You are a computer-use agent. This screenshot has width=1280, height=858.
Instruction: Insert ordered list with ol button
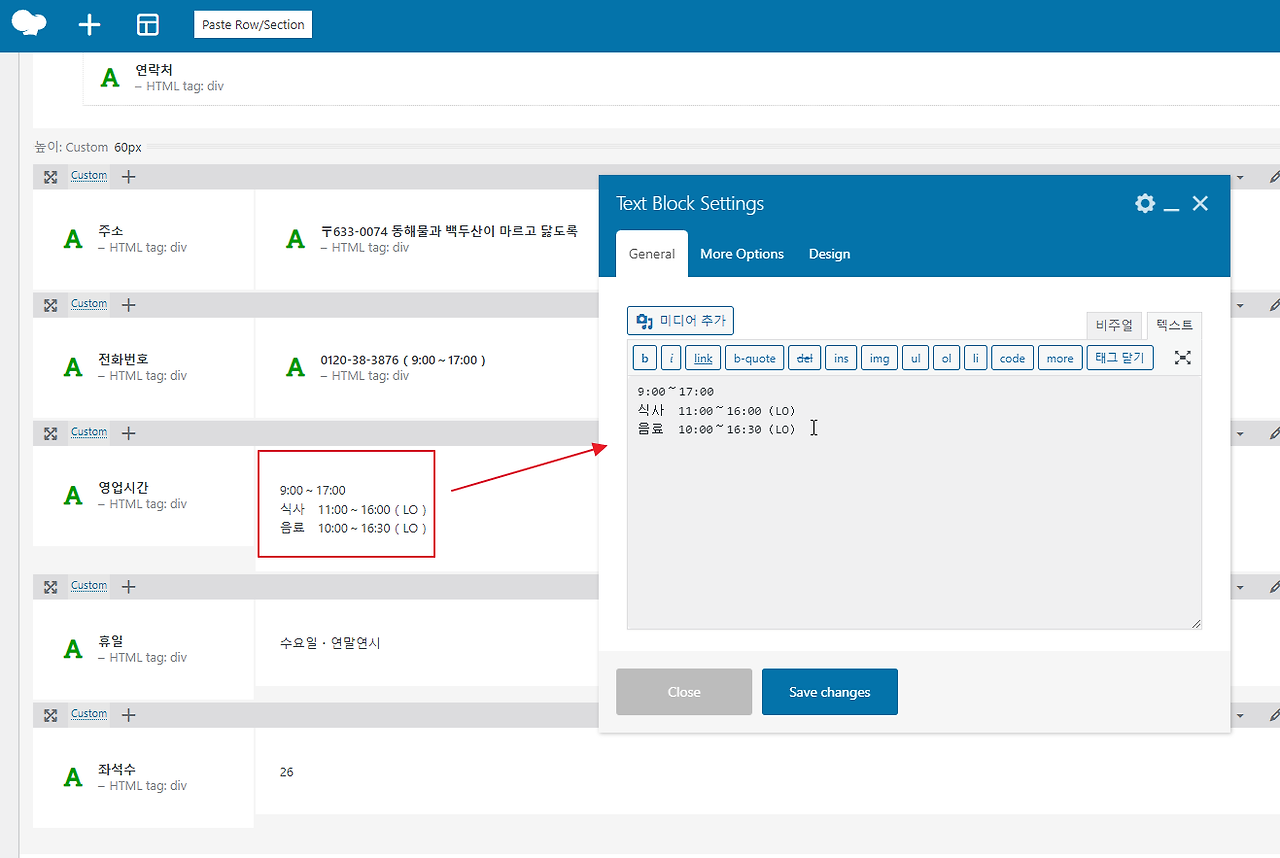(x=946, y=358)
